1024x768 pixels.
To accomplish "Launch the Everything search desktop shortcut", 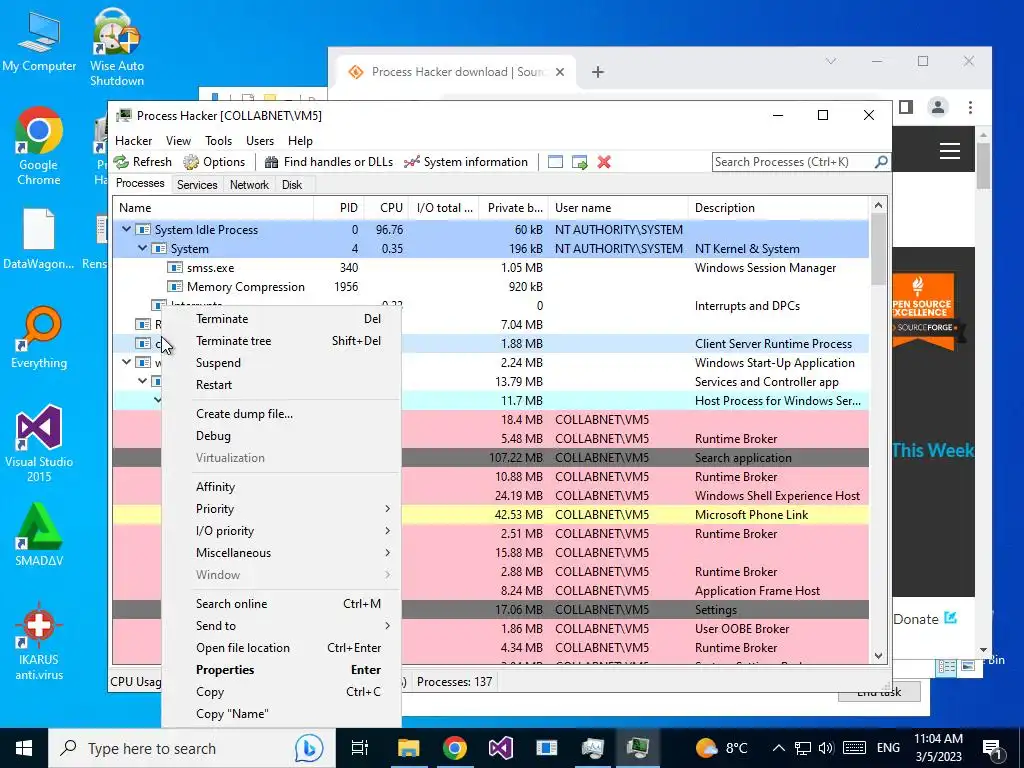I will [x=39, y=338].
